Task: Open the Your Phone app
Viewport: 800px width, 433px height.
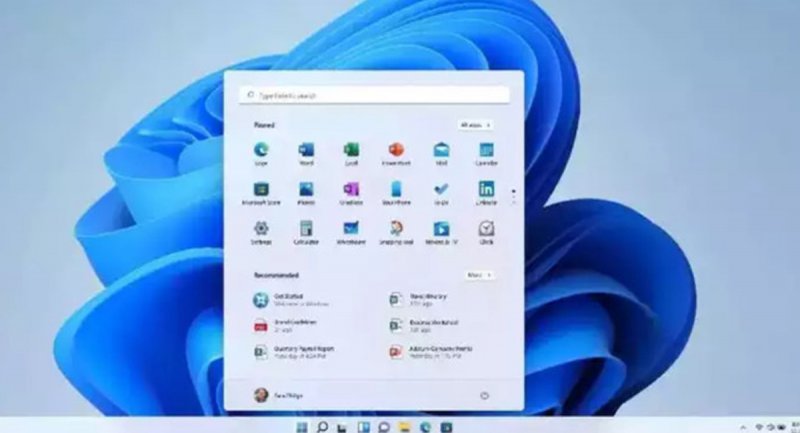Action: [396, 193]
